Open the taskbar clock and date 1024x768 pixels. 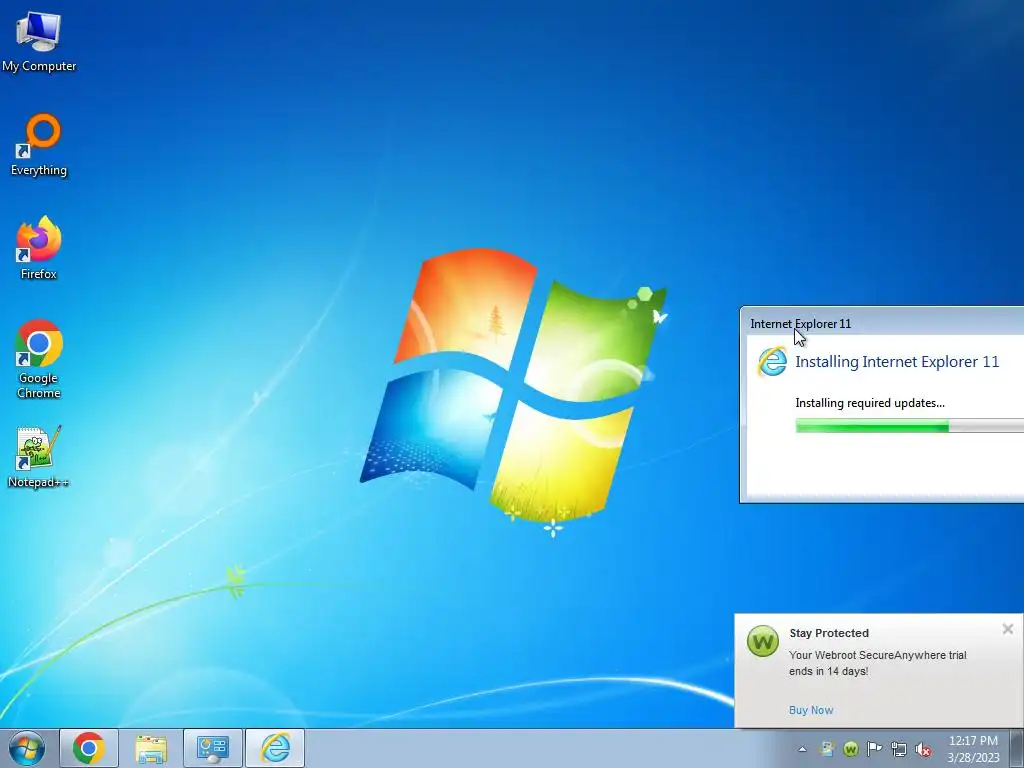[x=973, y=749]
